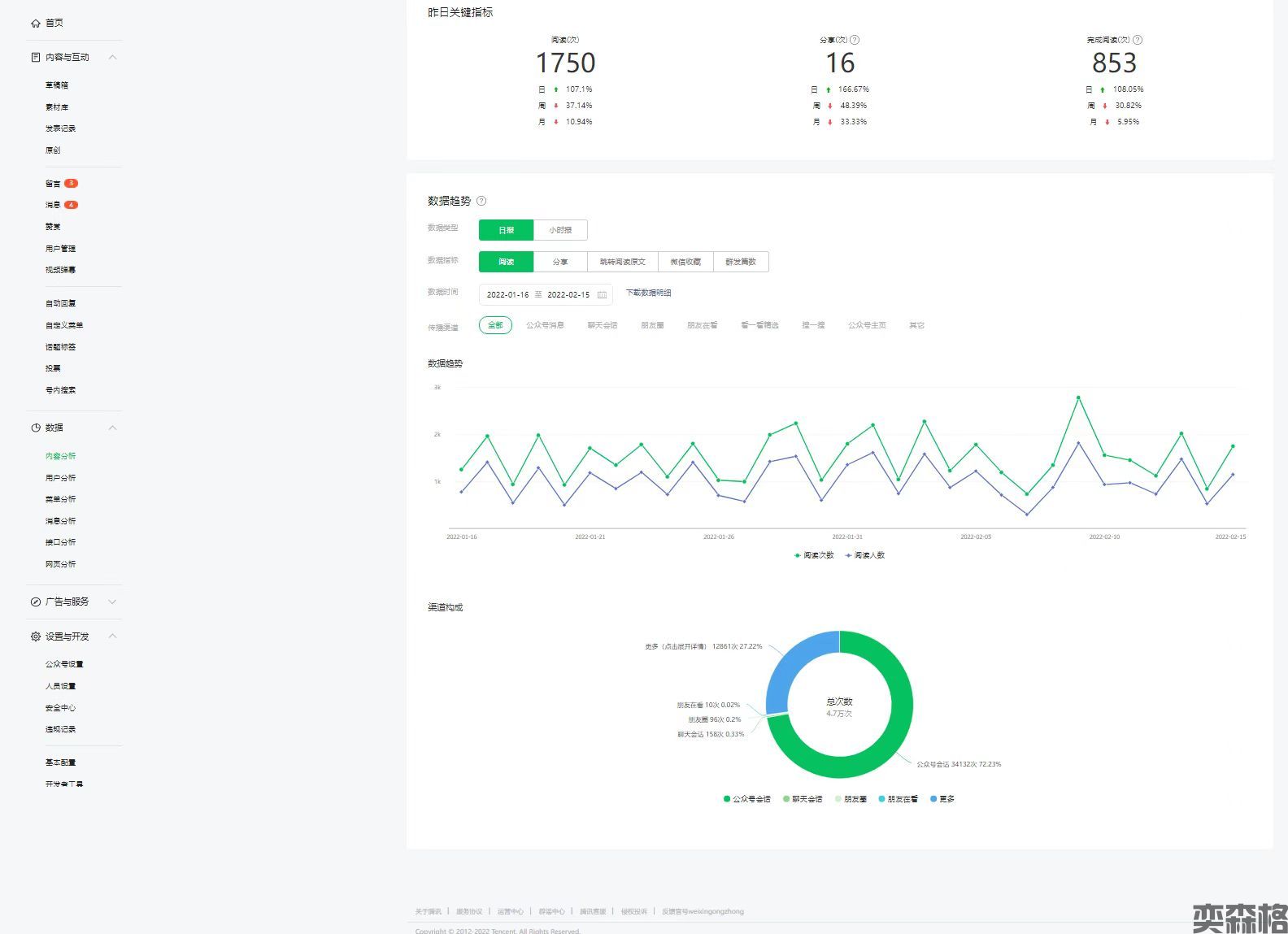The width and height of the screenshot is (1288, 934).
Task: Click the help icon beside 完成阅读(次)
Action: tap(1138, 40)
